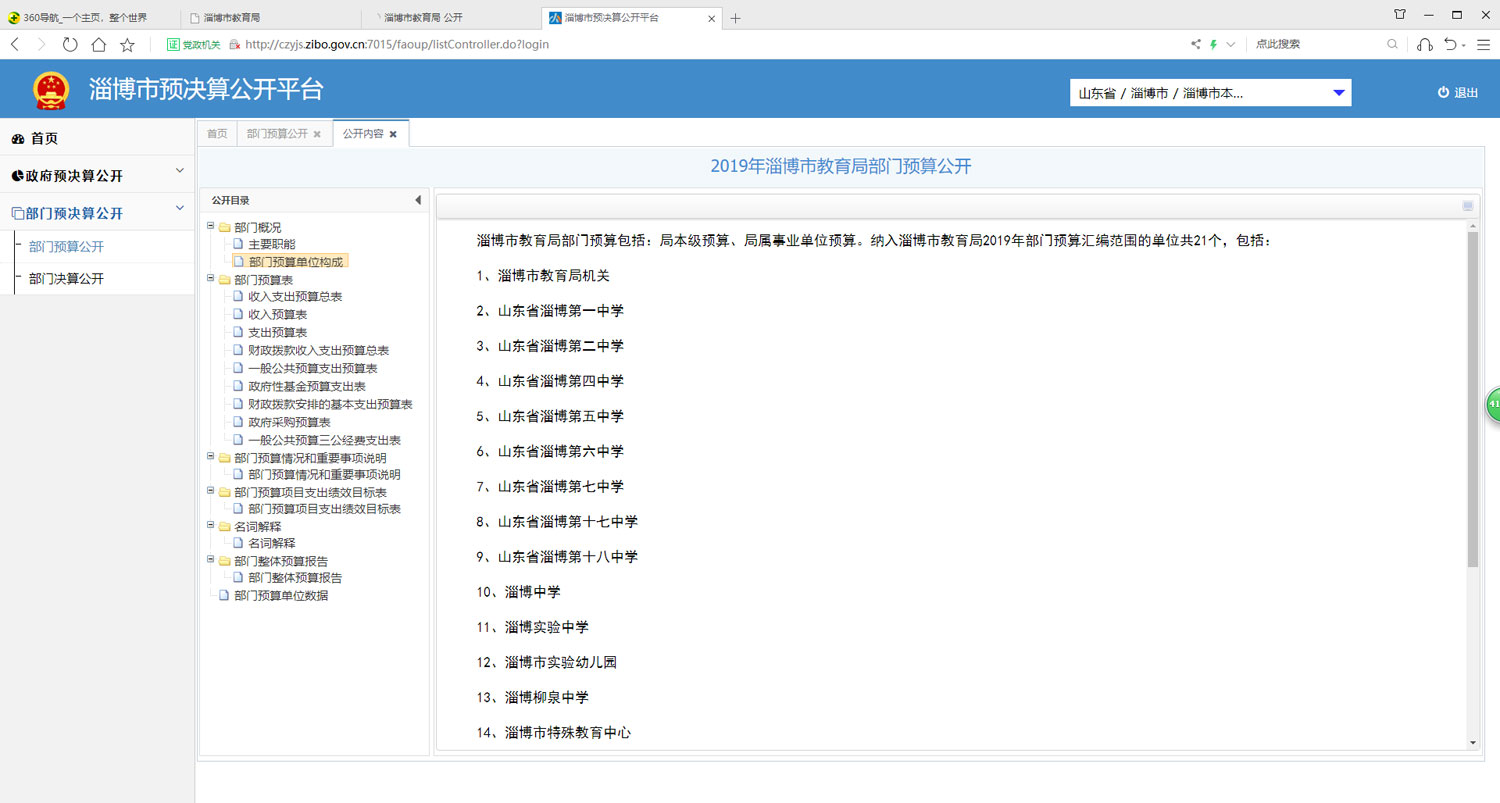Click the hamburger menu icon in browser
This screenshot has height=803, width=1500.
(x=1485, y=44)
